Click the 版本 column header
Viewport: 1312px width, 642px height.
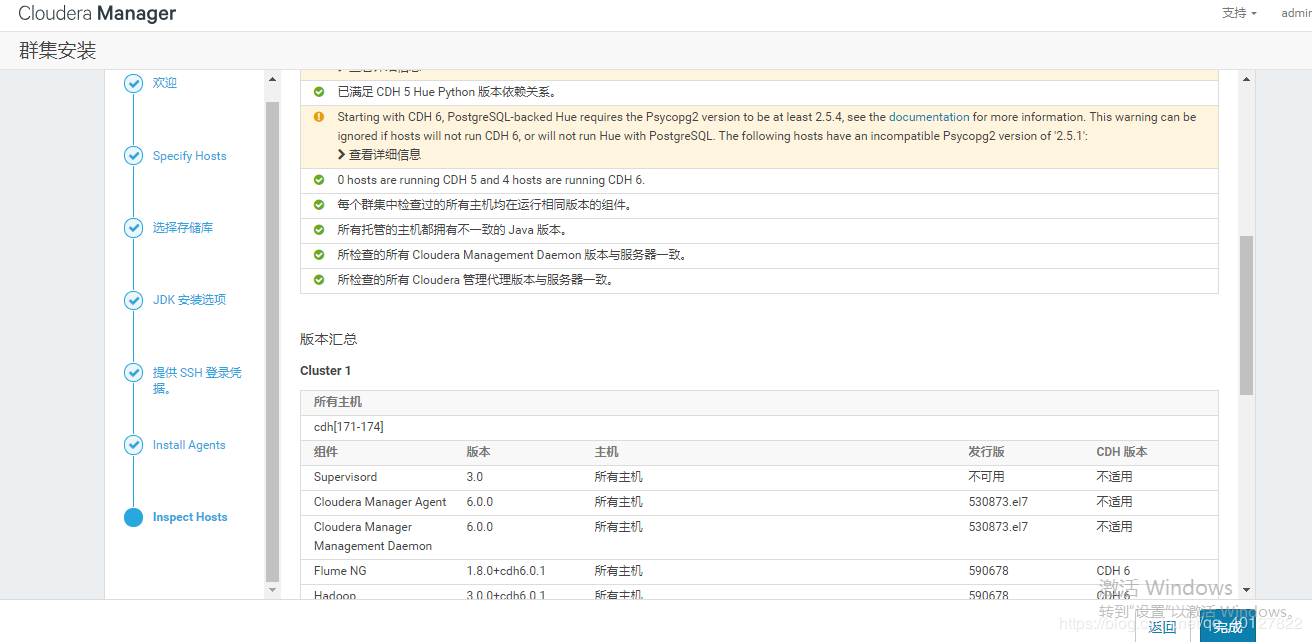(478, 452)
